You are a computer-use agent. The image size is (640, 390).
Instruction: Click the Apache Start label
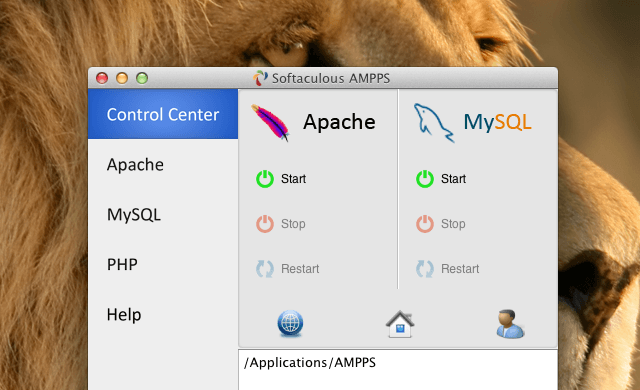click(293, 179)
